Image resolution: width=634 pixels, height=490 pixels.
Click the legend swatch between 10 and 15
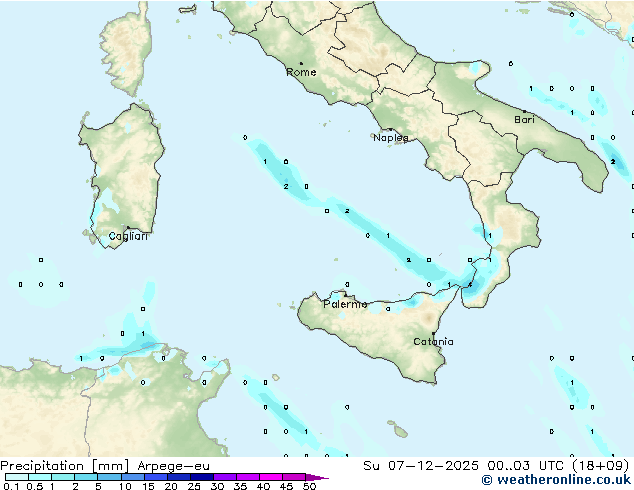(133, 477)
